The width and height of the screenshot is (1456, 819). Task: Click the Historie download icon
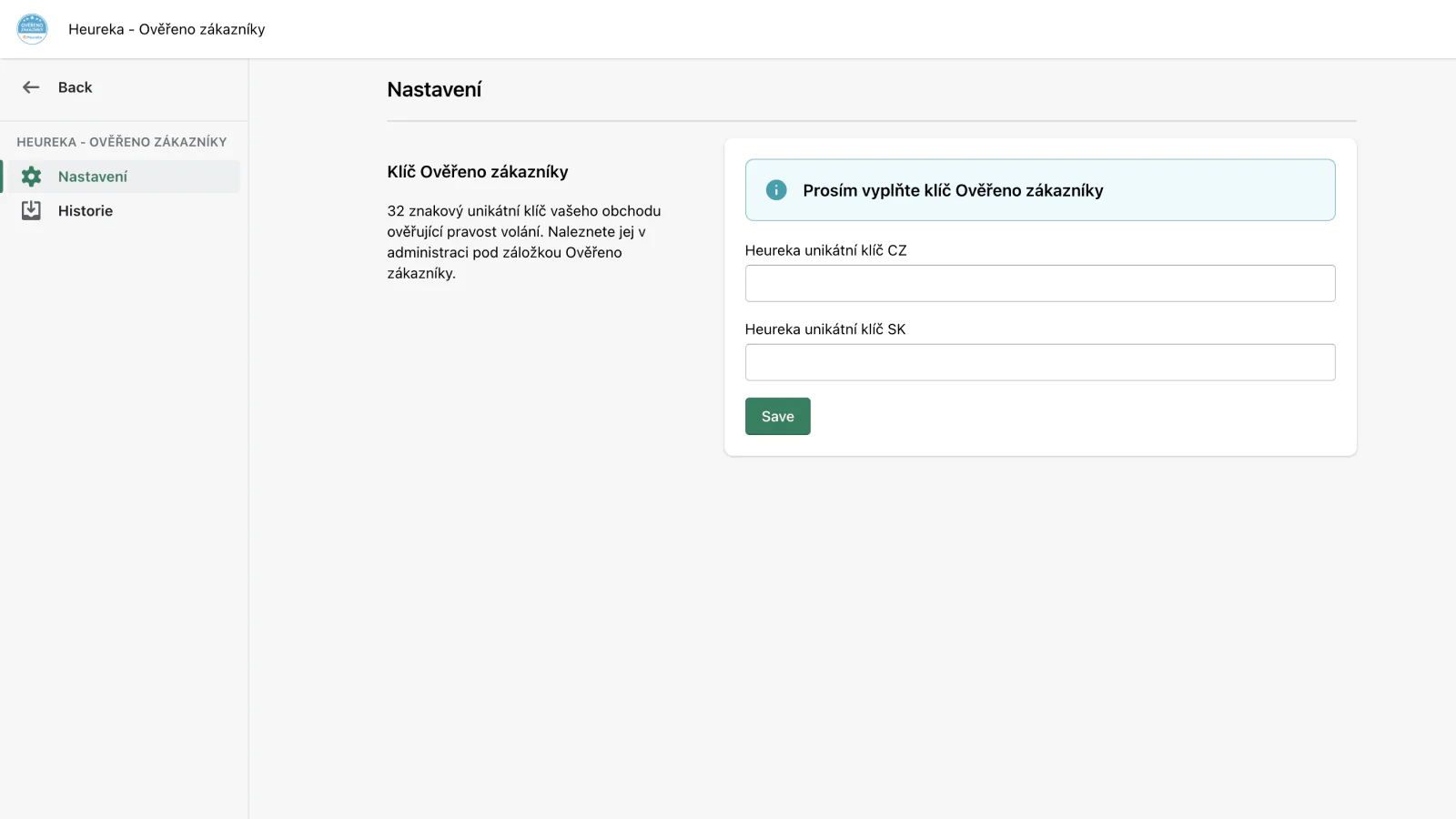coord(31,210)
